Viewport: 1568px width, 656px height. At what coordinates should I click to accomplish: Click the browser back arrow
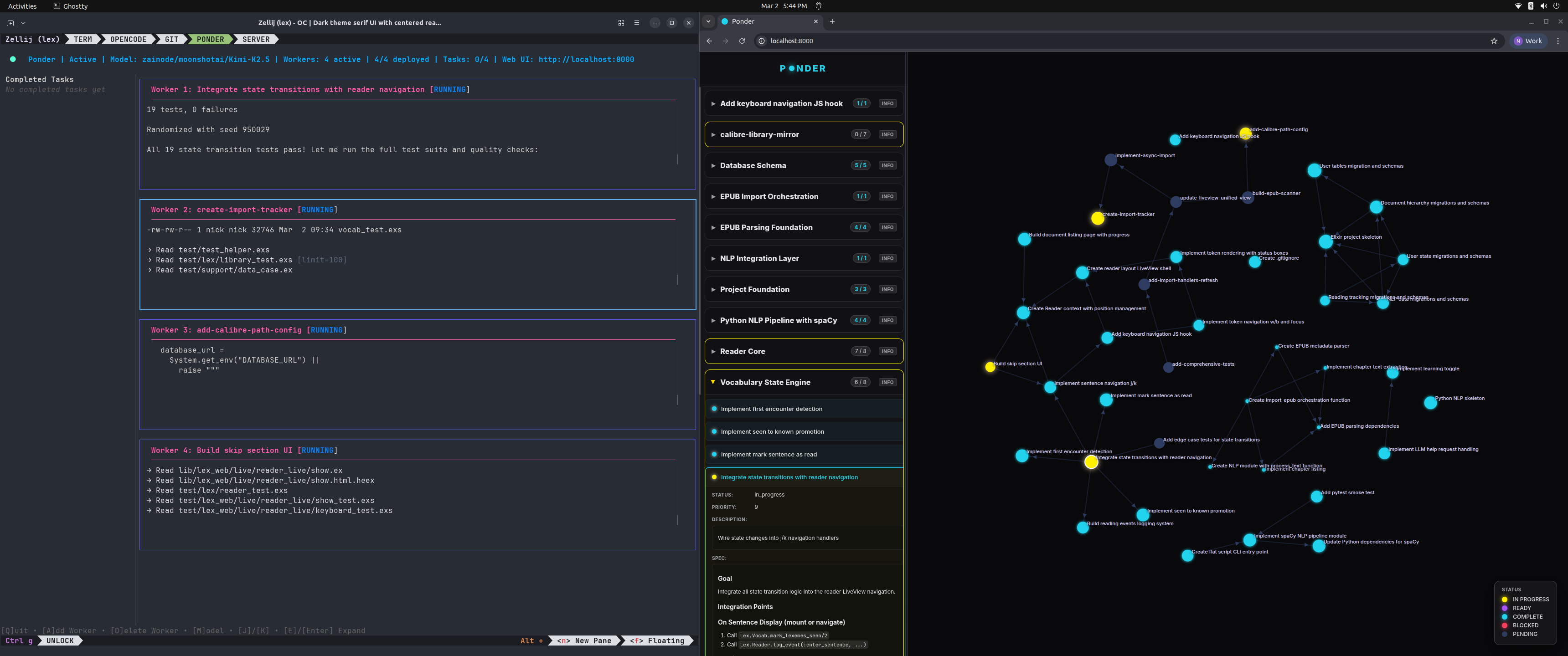tap(709, 41)
